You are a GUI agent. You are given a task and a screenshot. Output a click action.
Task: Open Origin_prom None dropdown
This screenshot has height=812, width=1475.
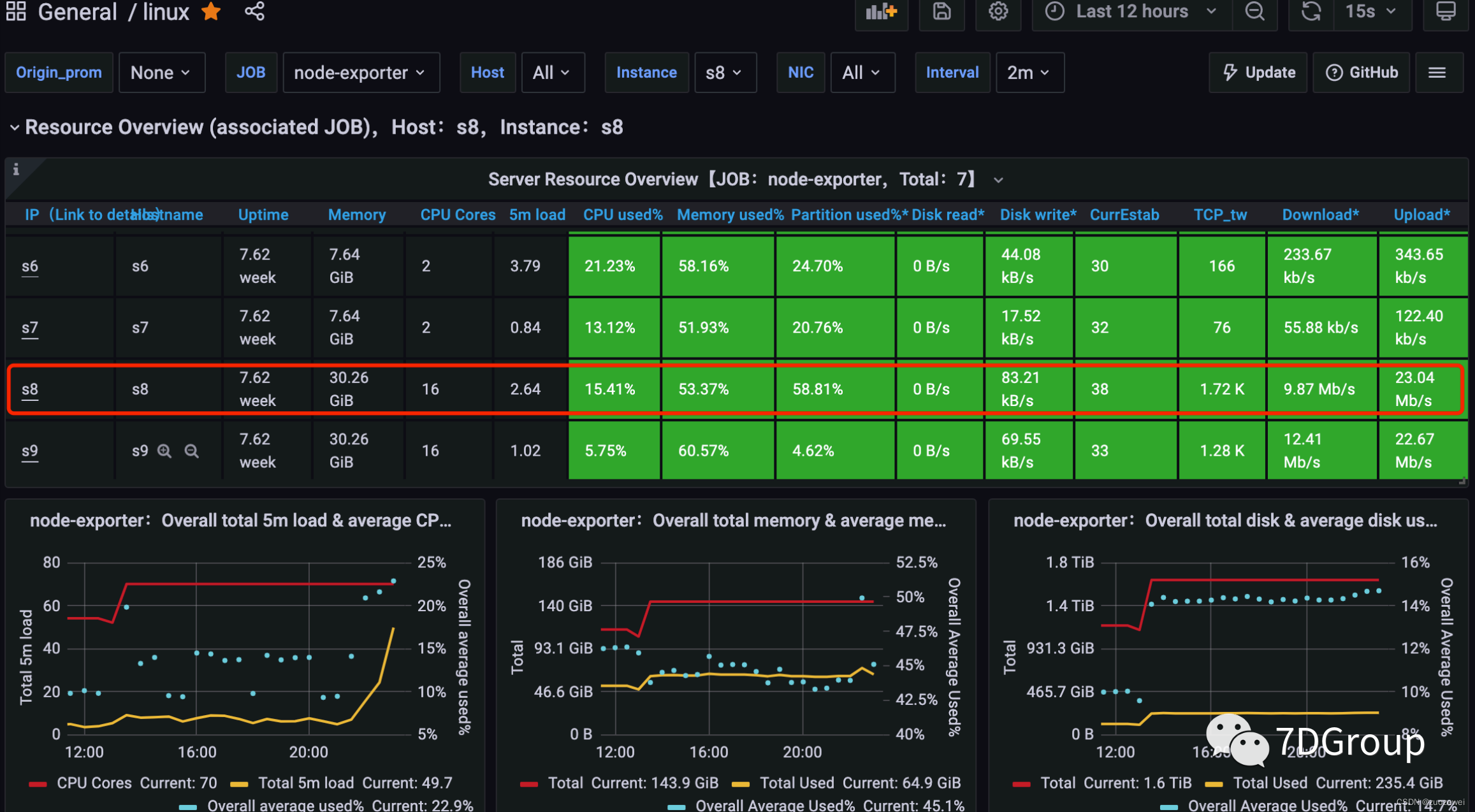162,73
